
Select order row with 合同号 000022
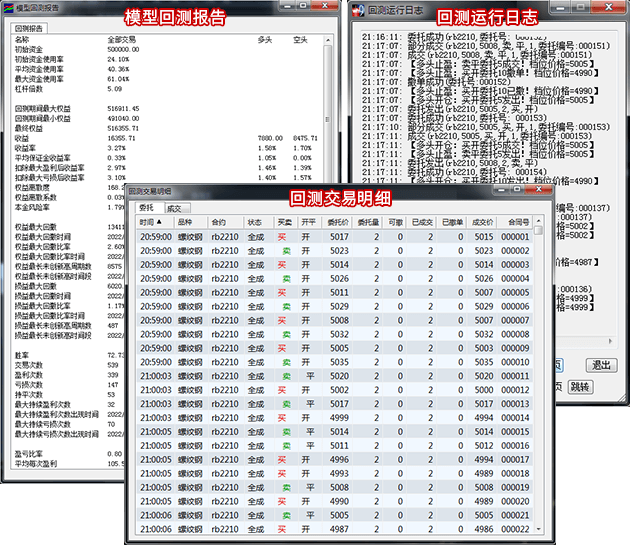tap(335, 529)
